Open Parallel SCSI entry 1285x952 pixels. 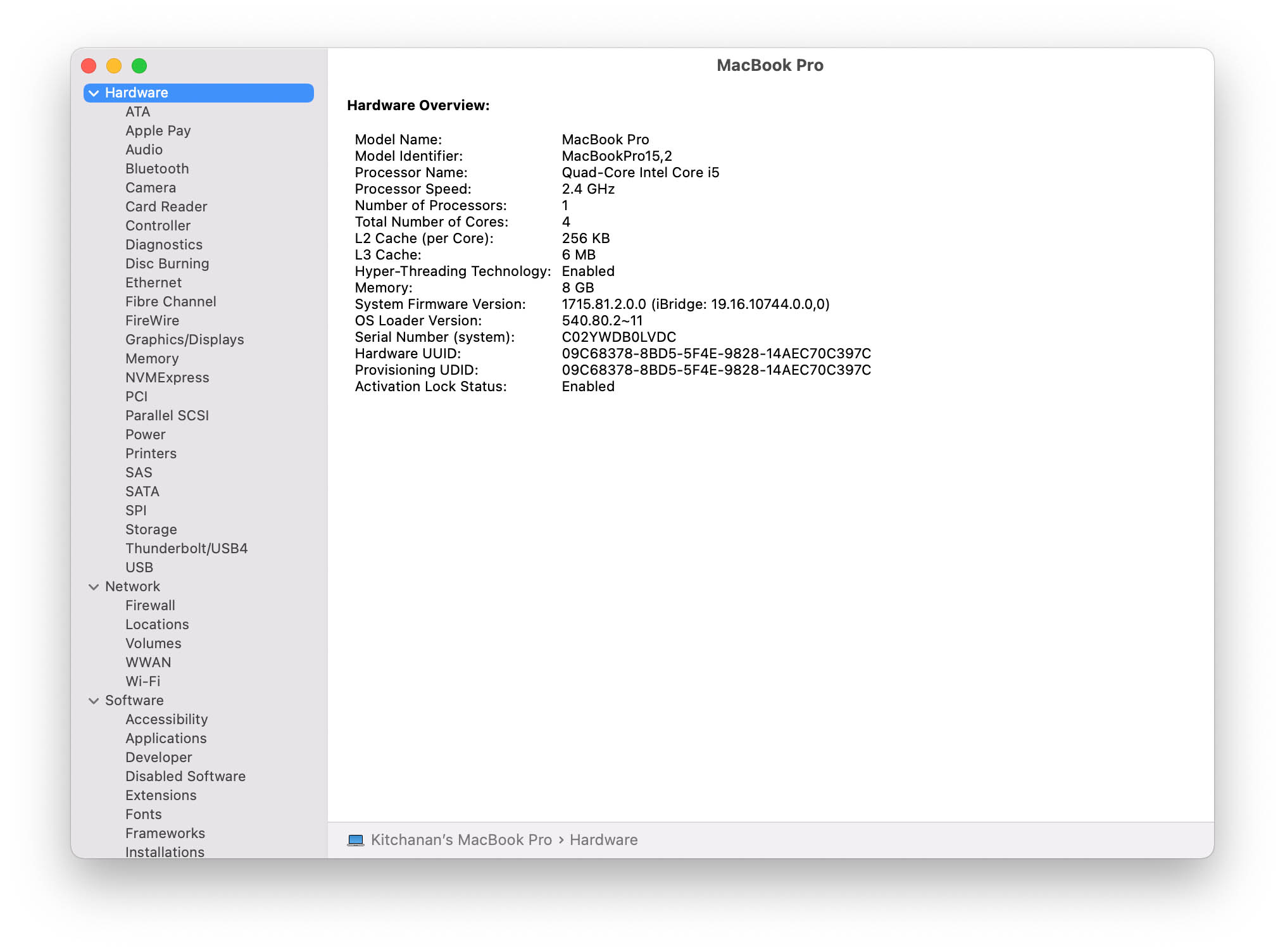coord(167,416)
